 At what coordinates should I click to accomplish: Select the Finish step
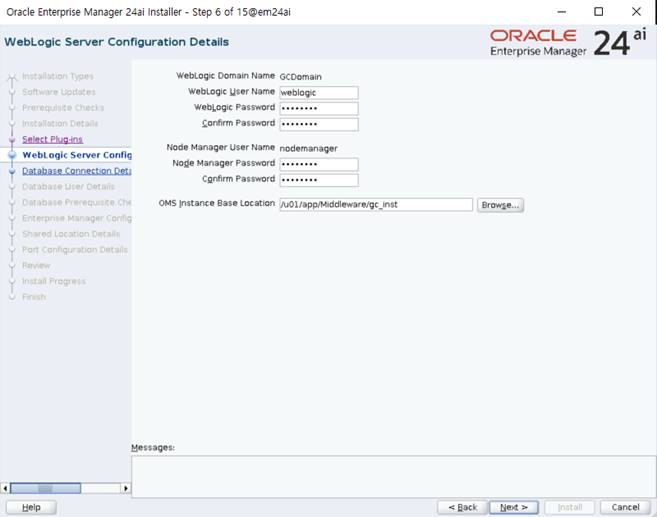pyautogui.click(x=34, y=297)
